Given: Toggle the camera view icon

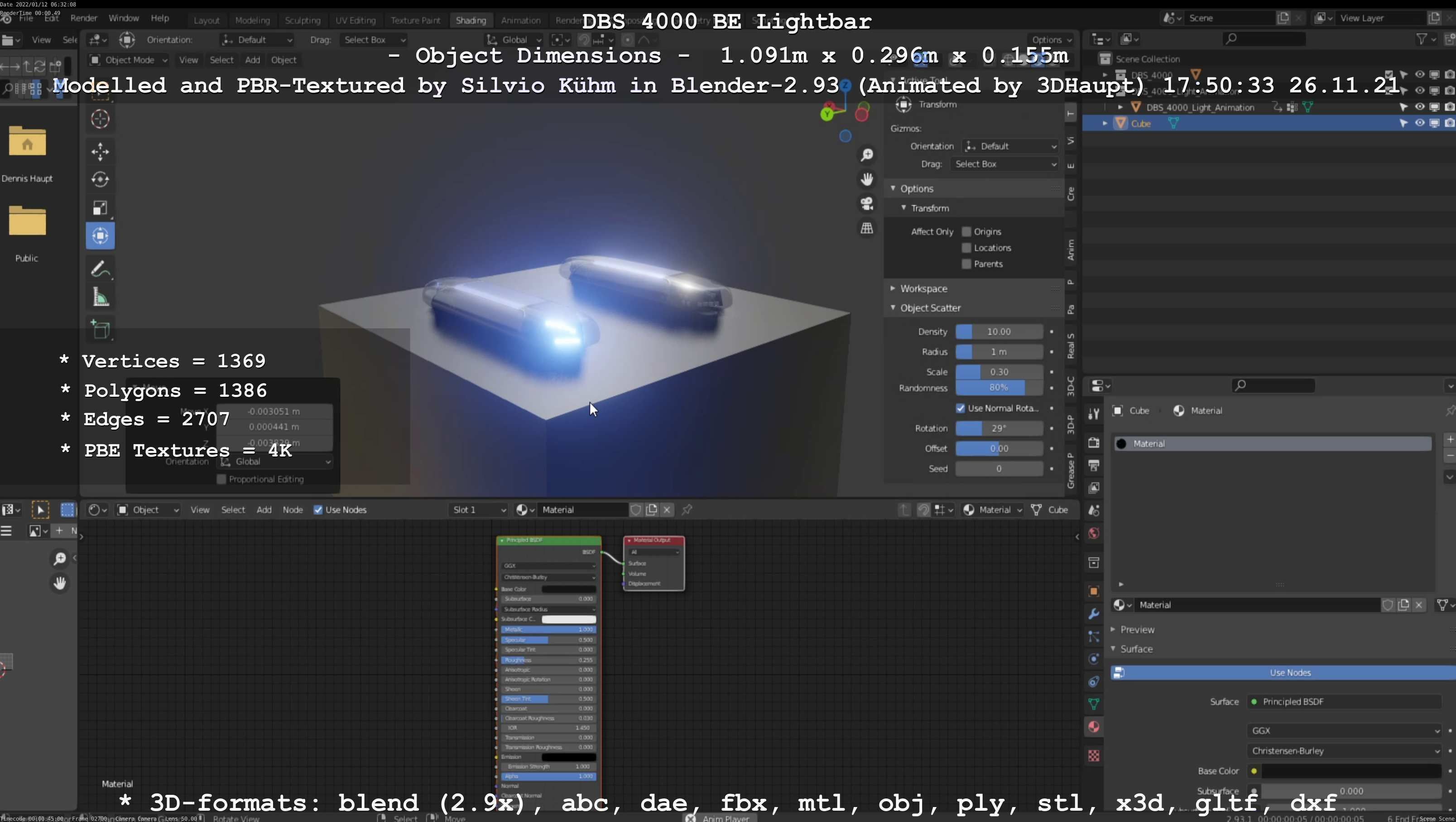Looking at the screenshot, I should [x=866, y=203].
